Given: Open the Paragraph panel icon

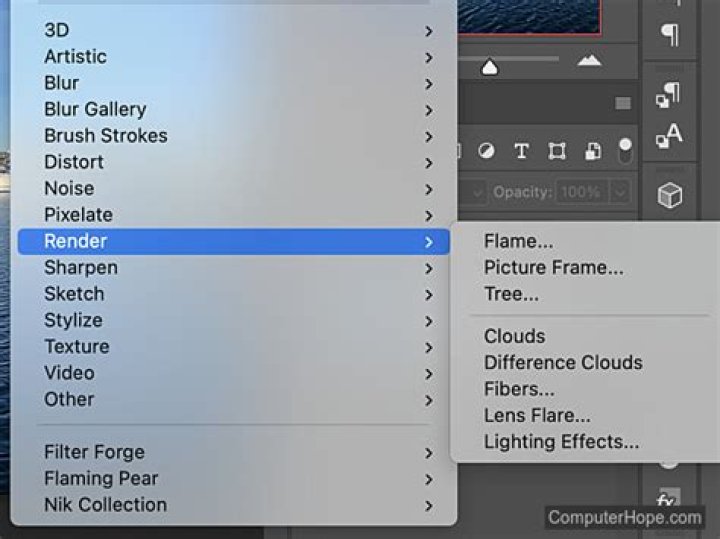Looking at the screenshot, I should [x=669, y=34].
